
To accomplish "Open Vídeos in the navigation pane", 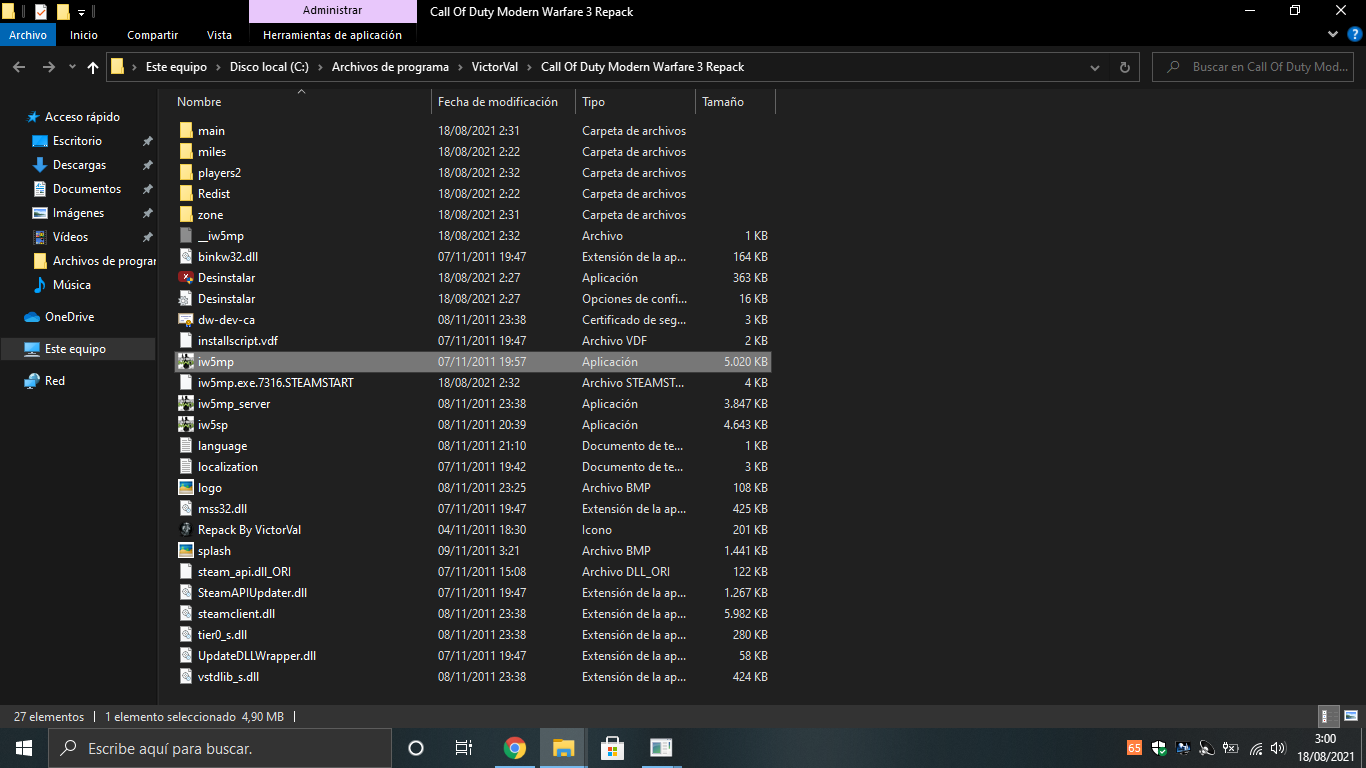I will pyautogui.click(x=71, y=237).
